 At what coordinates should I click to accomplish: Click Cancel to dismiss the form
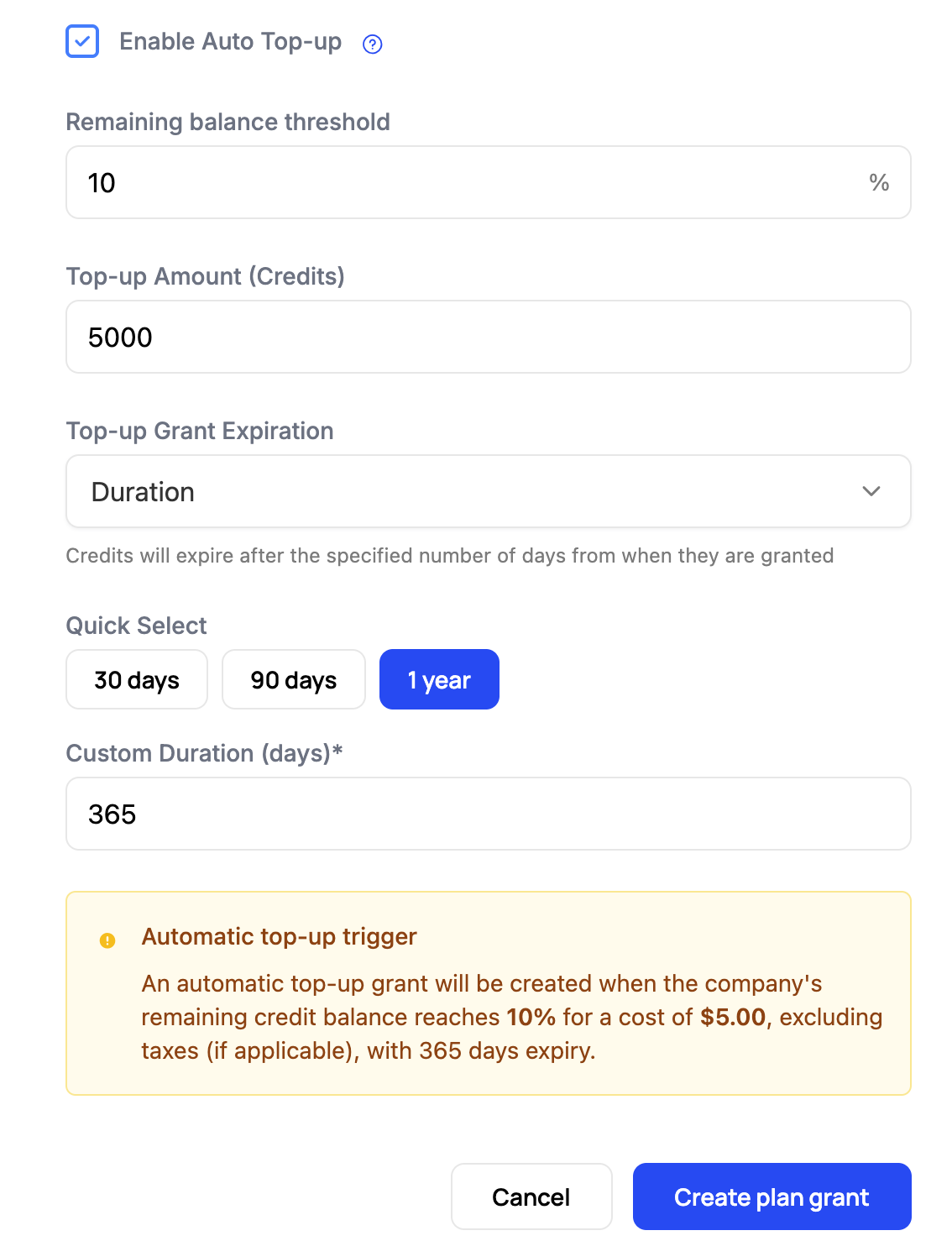pos(531,1196)
